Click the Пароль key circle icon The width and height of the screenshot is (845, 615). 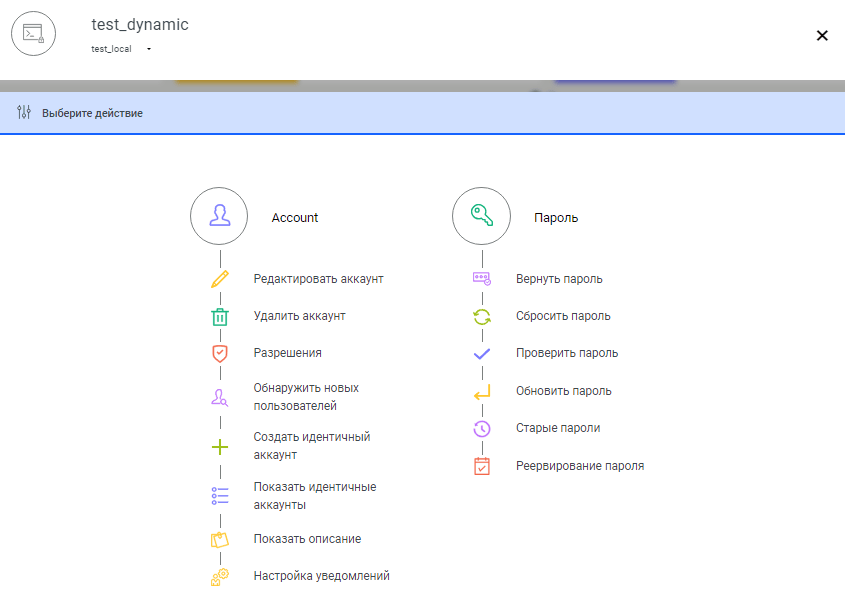(481, 216)
